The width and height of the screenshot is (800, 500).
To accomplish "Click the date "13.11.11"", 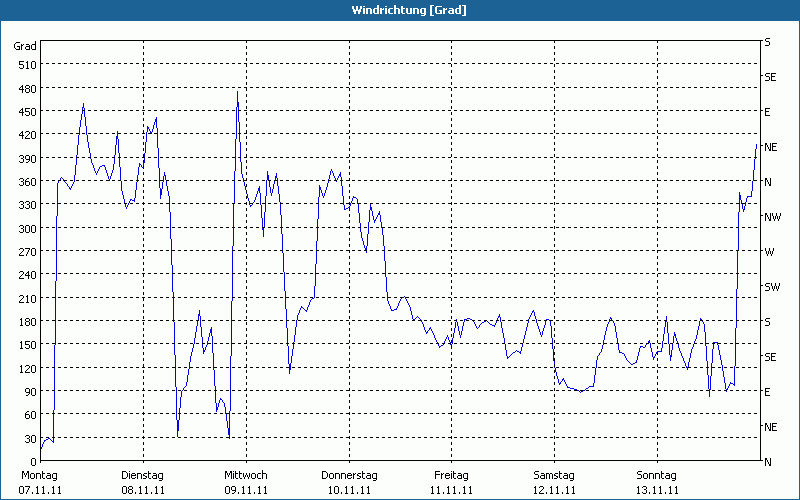I will coord(657,490).
